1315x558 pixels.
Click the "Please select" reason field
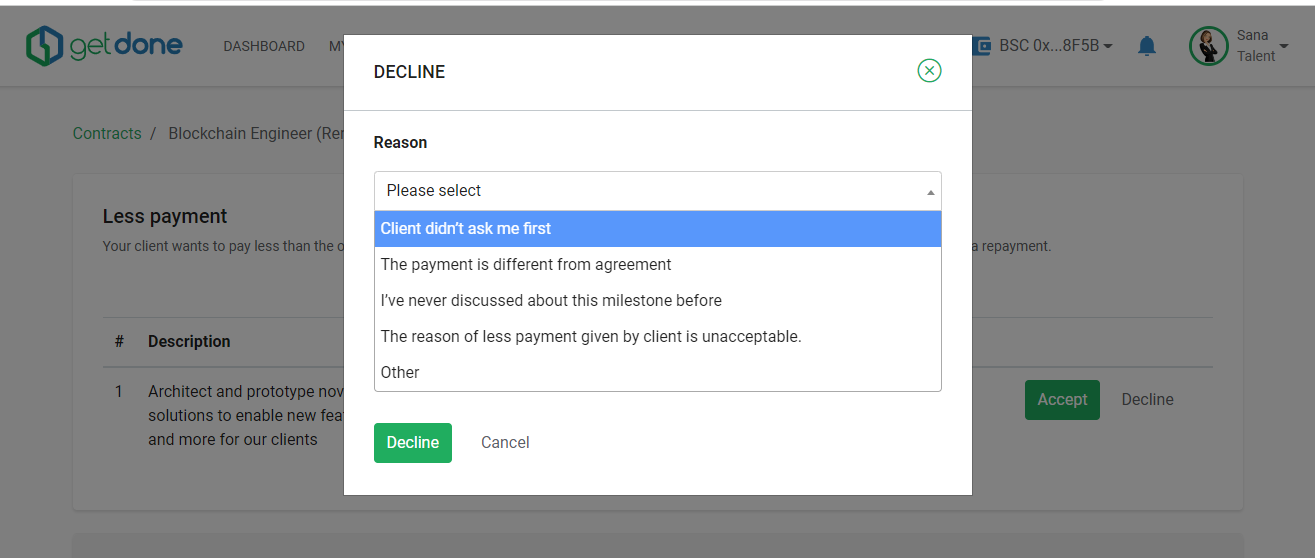click(658, 191)
